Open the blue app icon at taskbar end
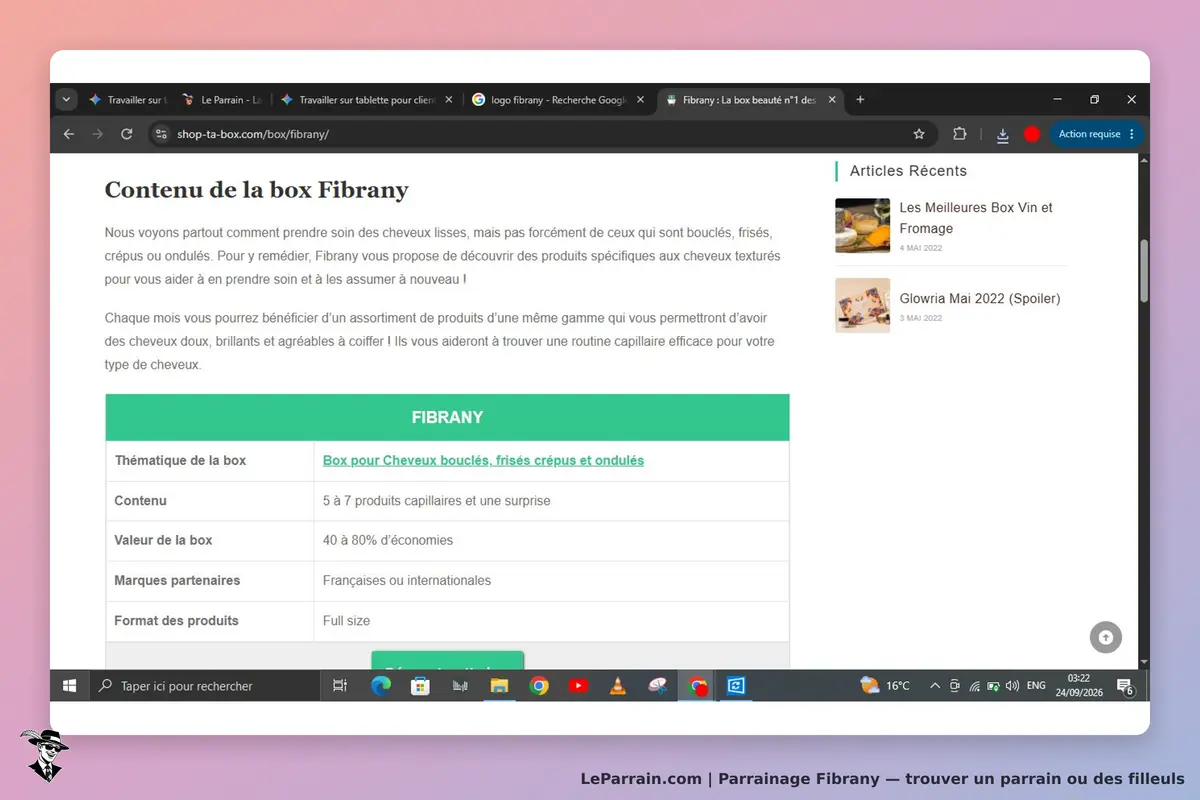Viewport: 1200px width, 800px height. (736, 686)
